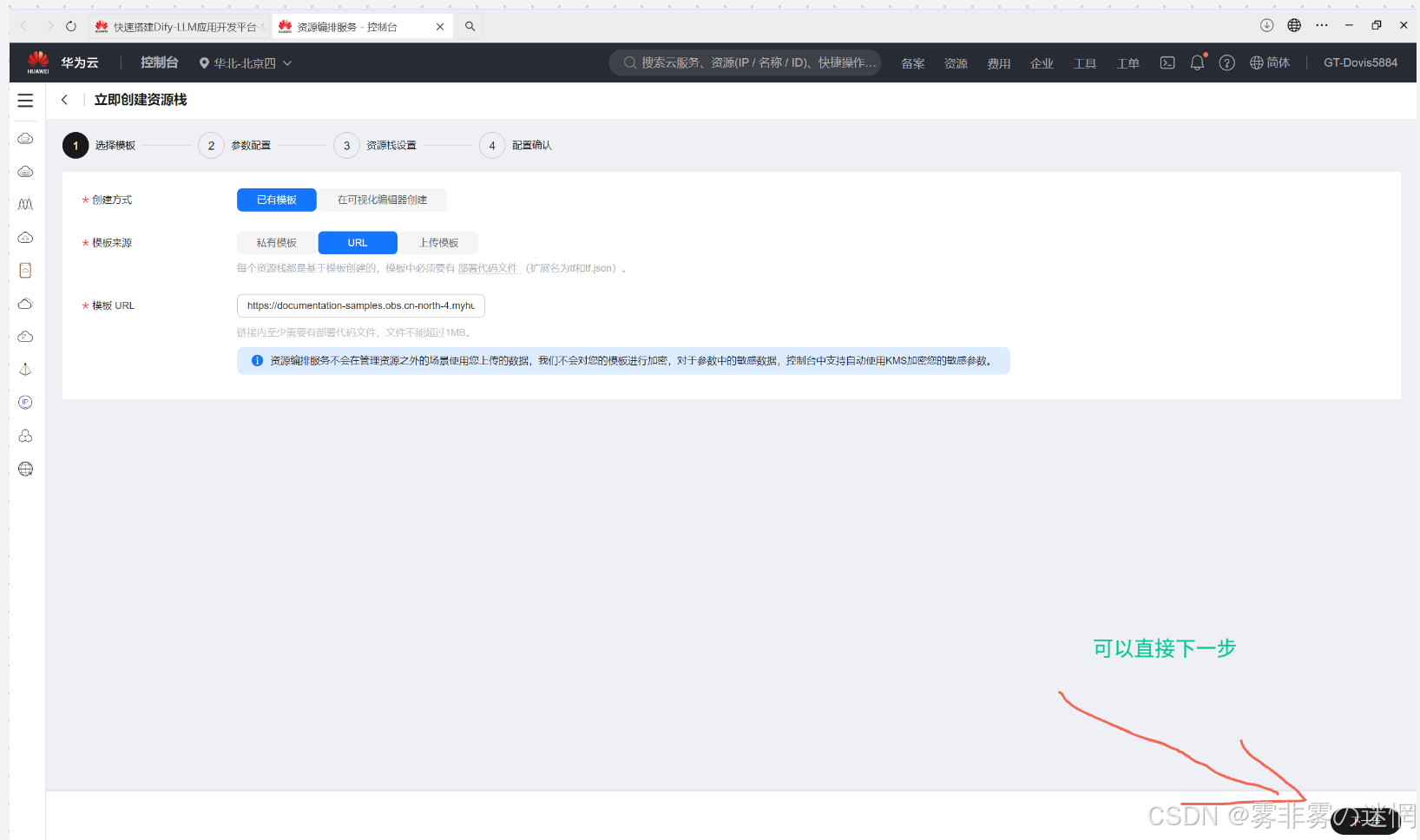Select 在可视化编辑器创建 option
The width and height of the screenshot is (1420, 840).
click(x=382, y=200)
